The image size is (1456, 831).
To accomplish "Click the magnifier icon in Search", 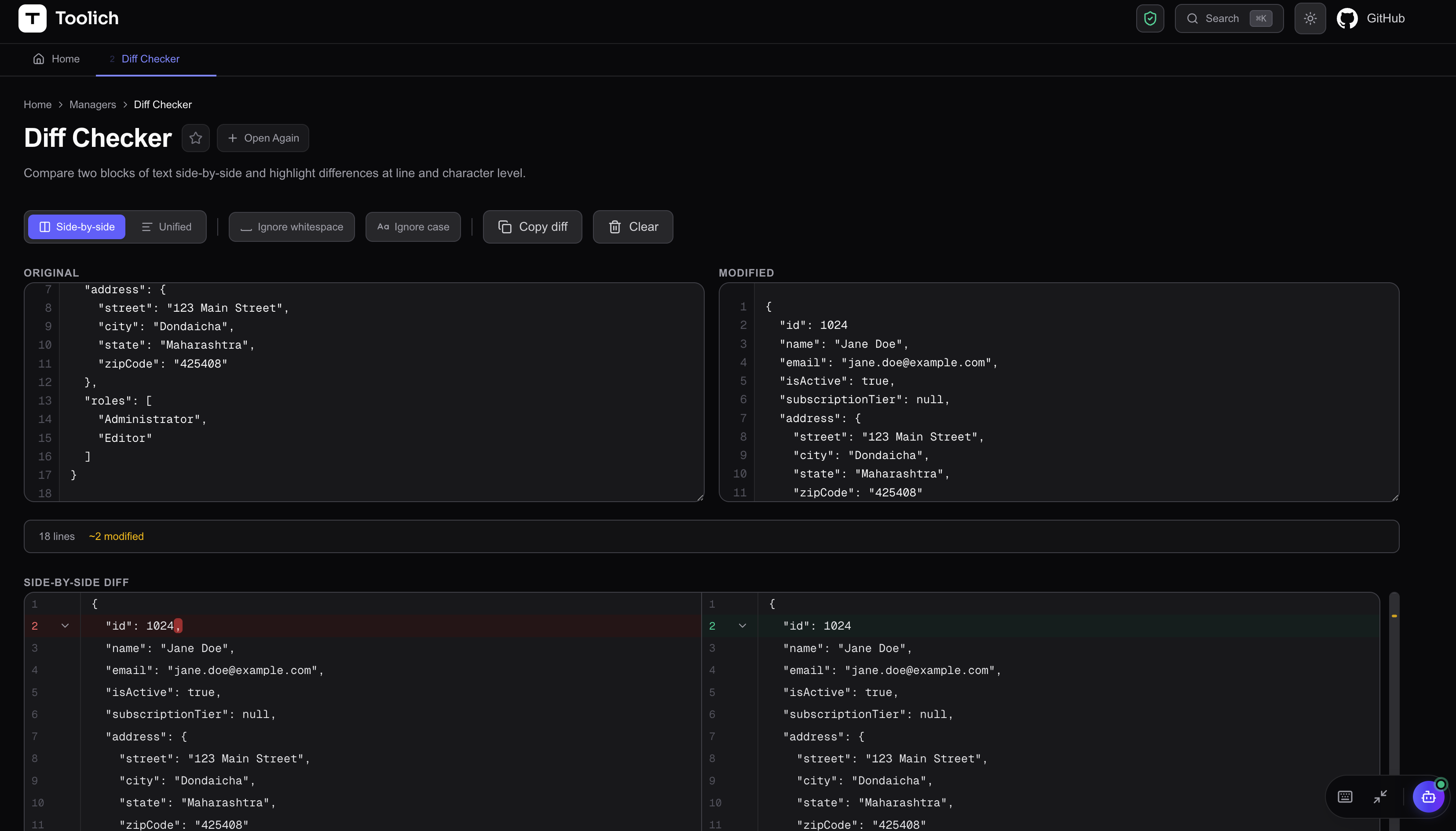I will click(1192, 18).
